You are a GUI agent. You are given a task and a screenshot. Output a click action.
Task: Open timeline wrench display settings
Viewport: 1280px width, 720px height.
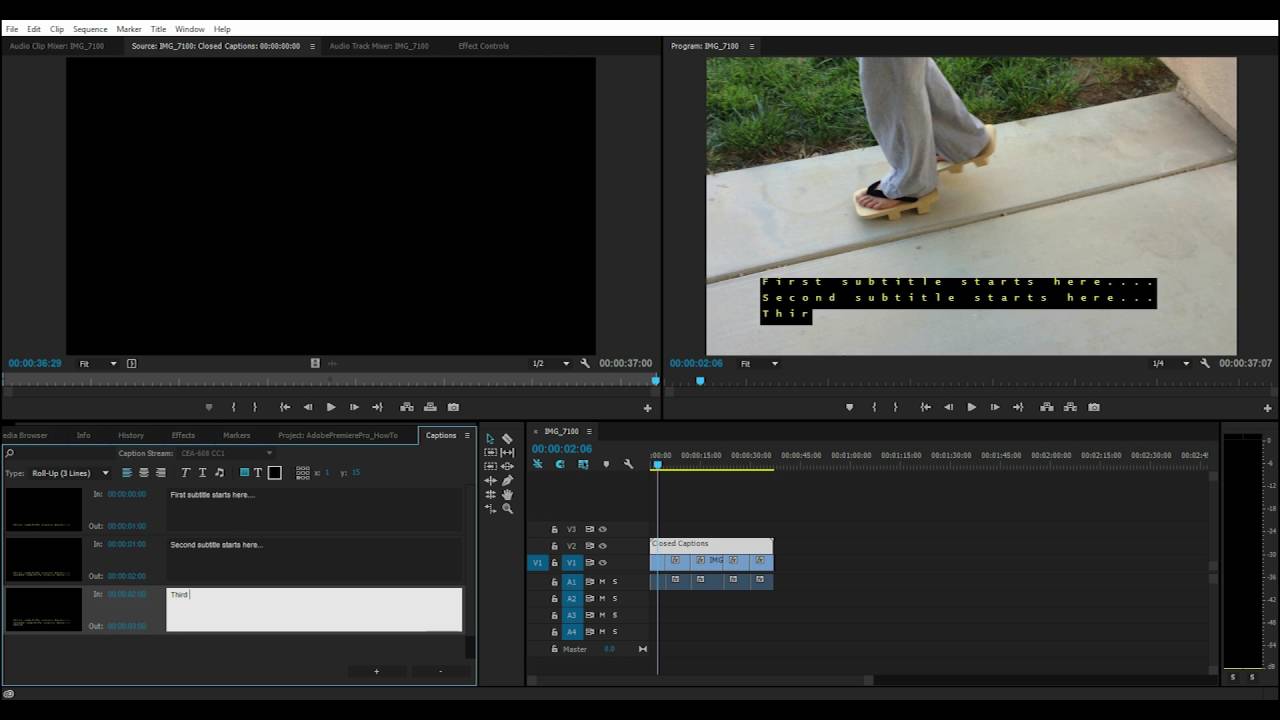click(x=628, y=464)
